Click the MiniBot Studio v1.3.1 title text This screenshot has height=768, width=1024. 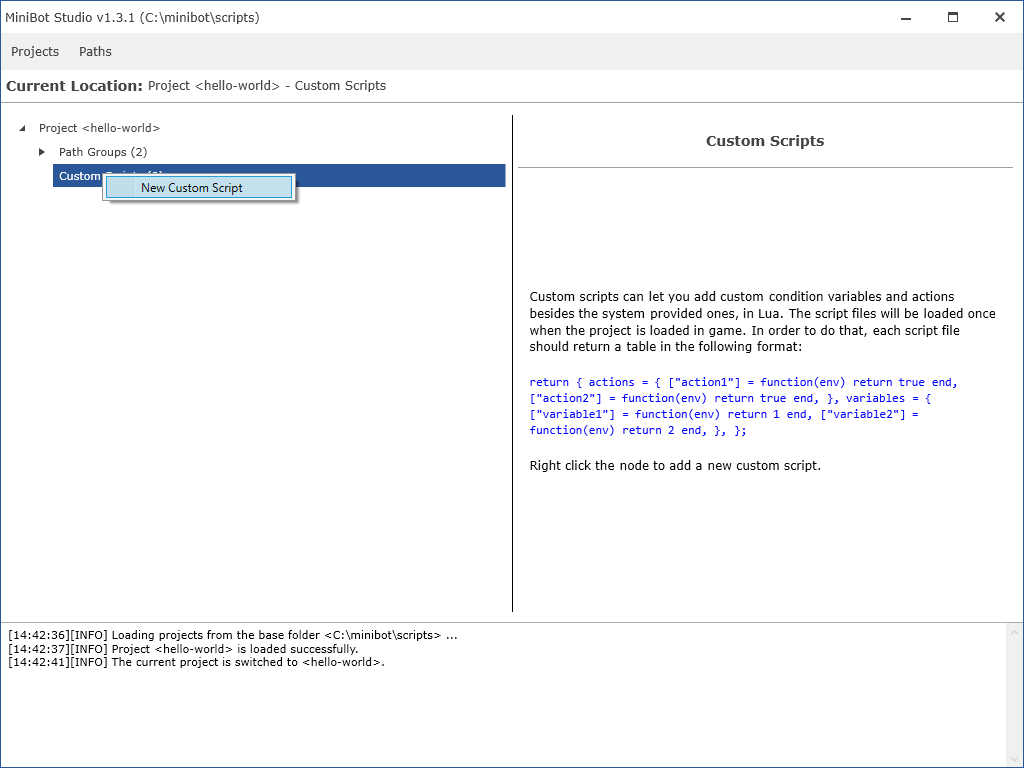pos(133,18)
